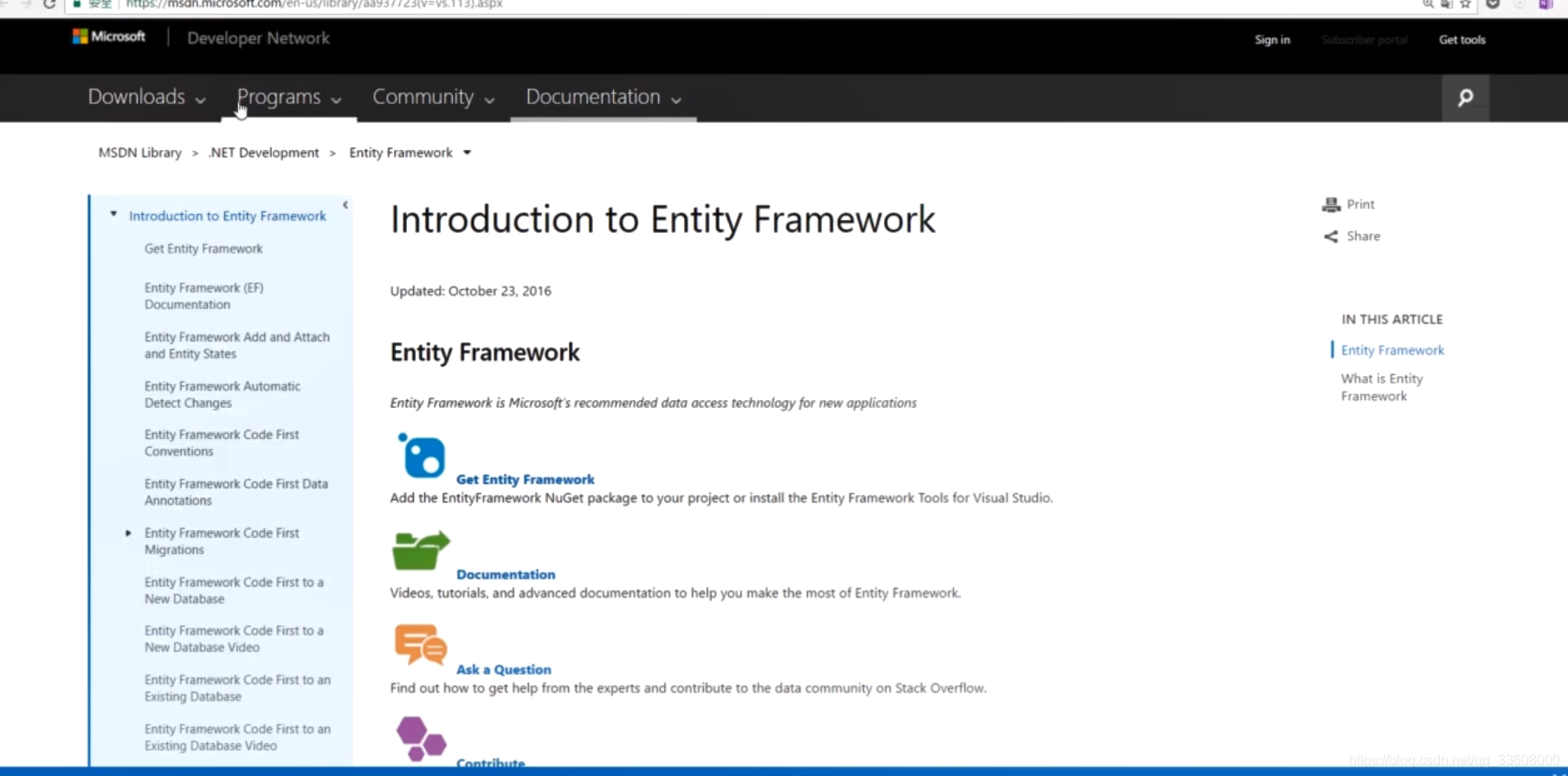Click the blue NuGet package icon
The height and width of the screenshot is (776, 1568).
coord(422,455)
